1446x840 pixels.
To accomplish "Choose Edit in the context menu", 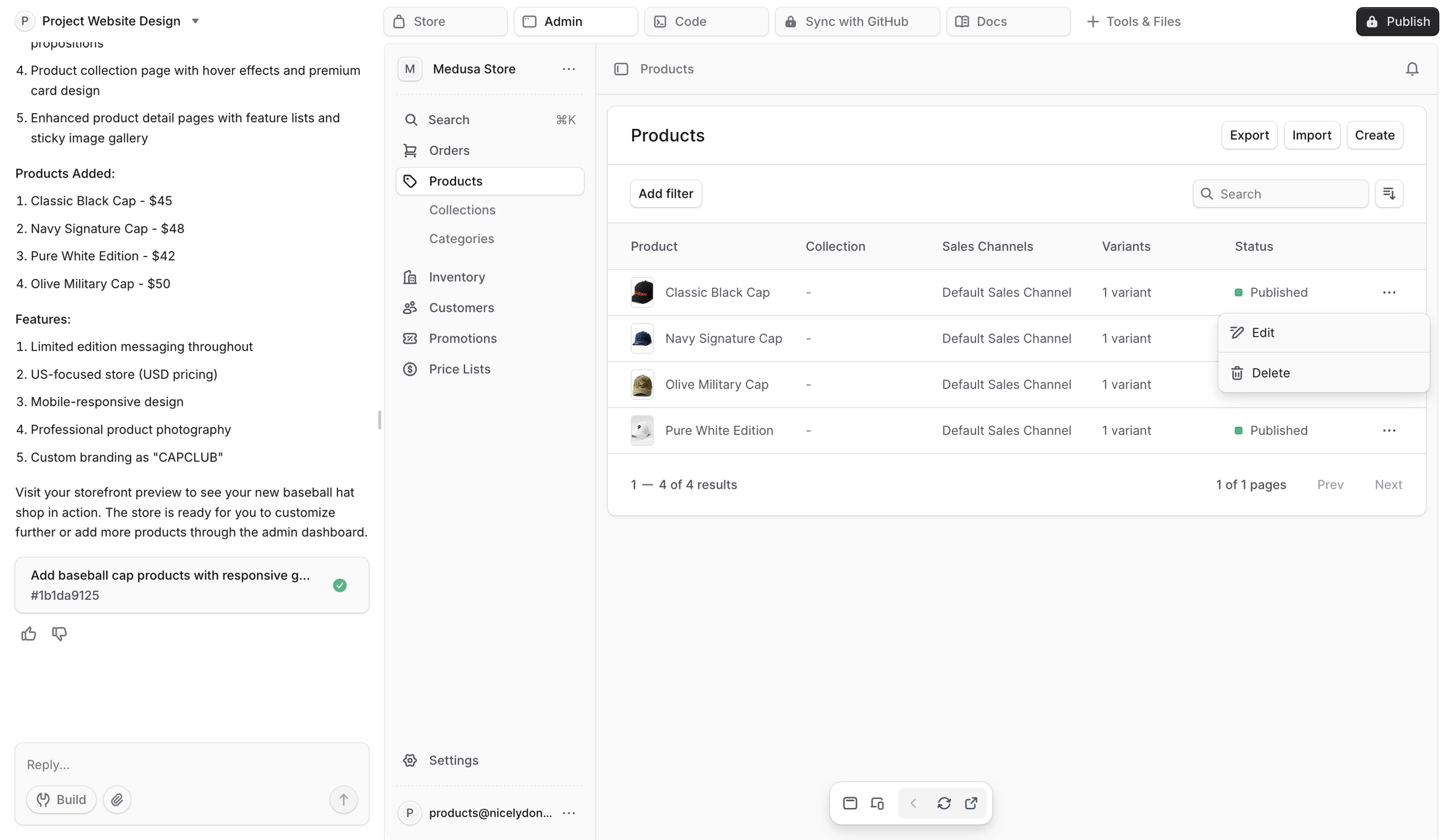I will coord(1323,332).
